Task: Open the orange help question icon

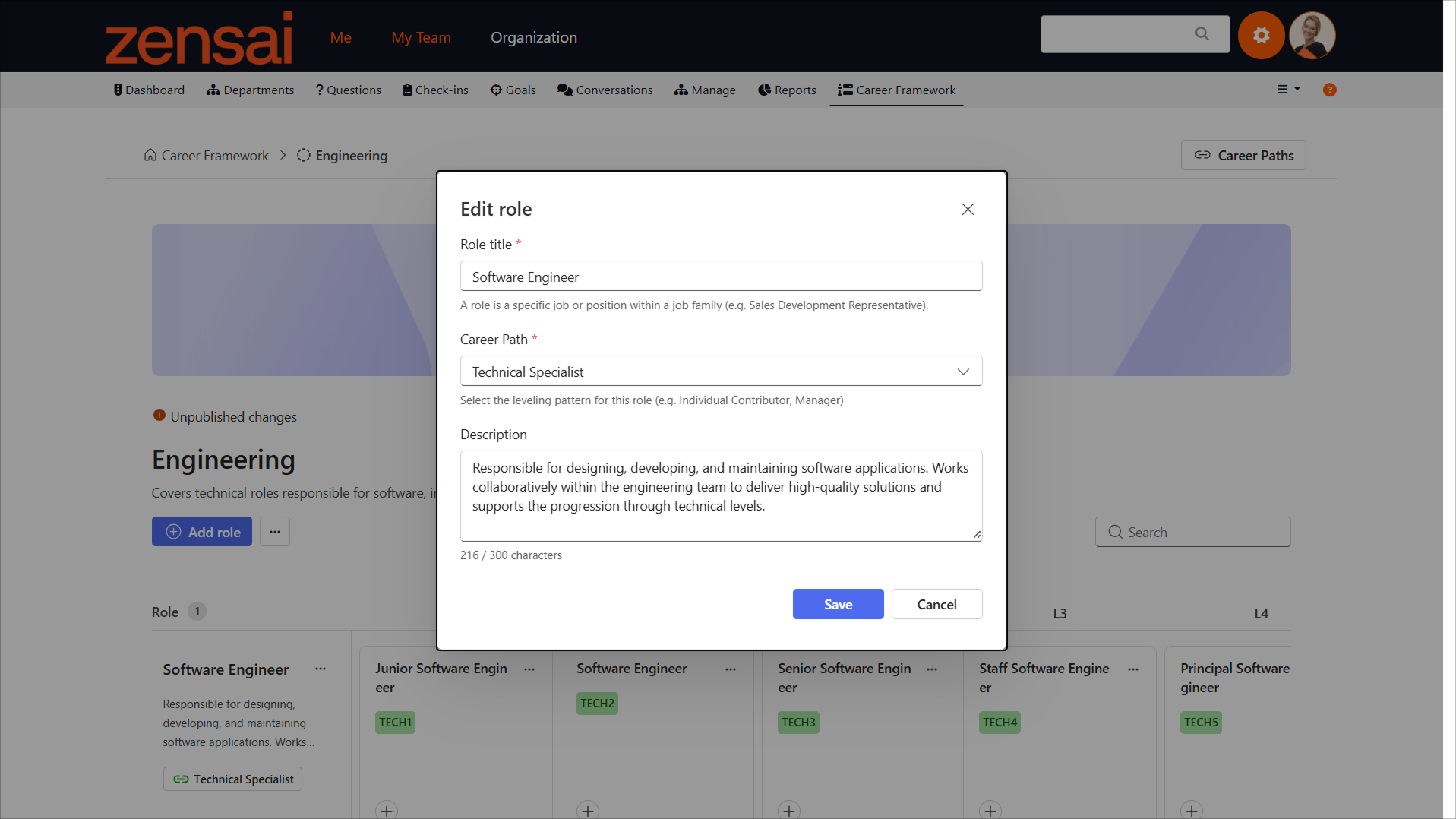Action: pyautogui.click(x=1329, y=90)
